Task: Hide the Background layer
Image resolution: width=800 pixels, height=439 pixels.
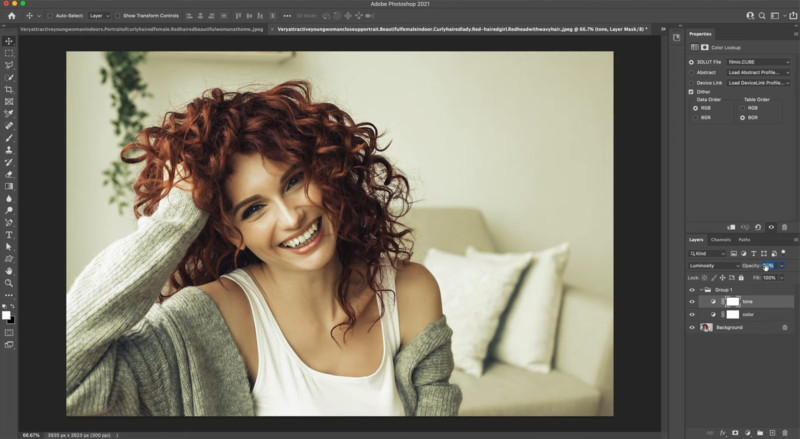Action: [x=692, y=327]
